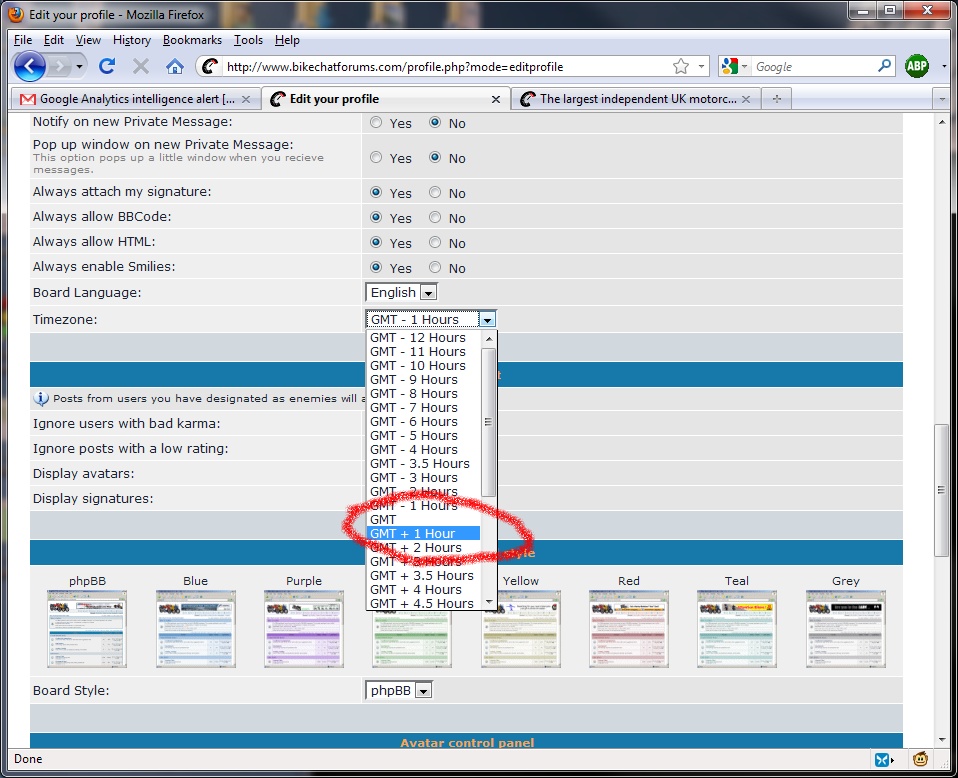Bookmark the page with the star icon
This screenshot has height=778, width=958.
tap(680, 66)
